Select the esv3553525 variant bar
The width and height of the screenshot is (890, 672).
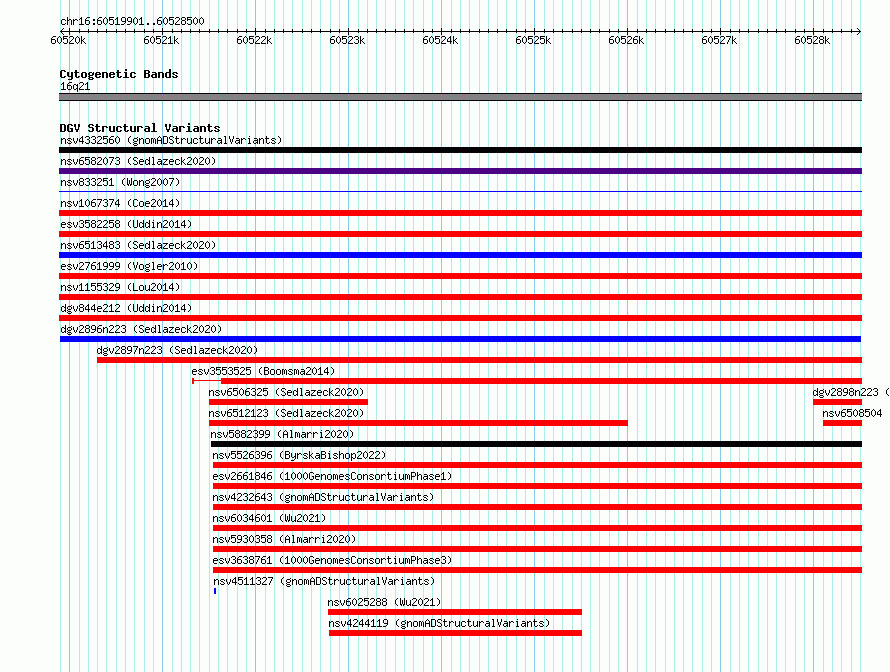click(x=527, y=381)
